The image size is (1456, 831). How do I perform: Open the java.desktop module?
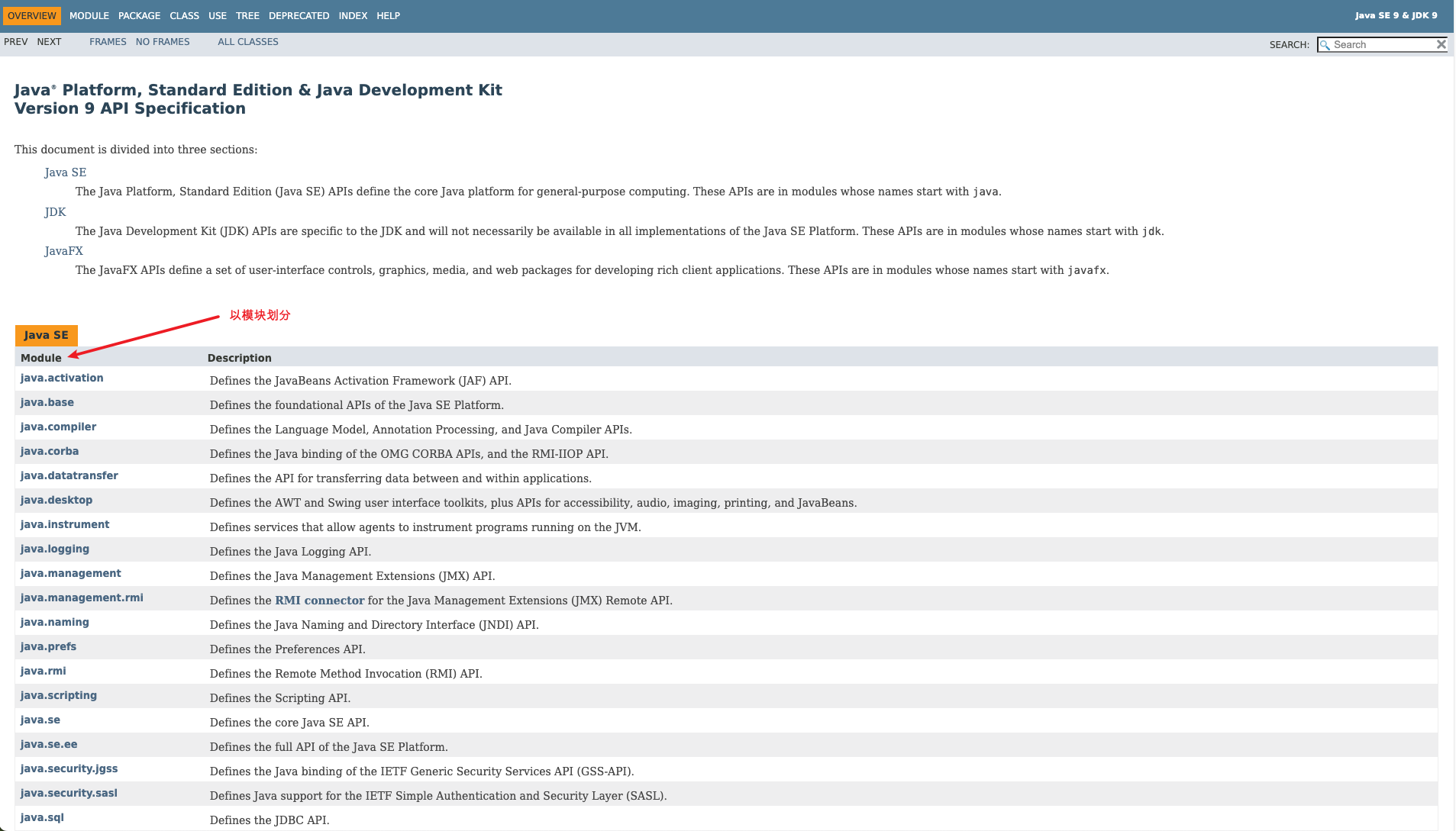pos(56,501)
